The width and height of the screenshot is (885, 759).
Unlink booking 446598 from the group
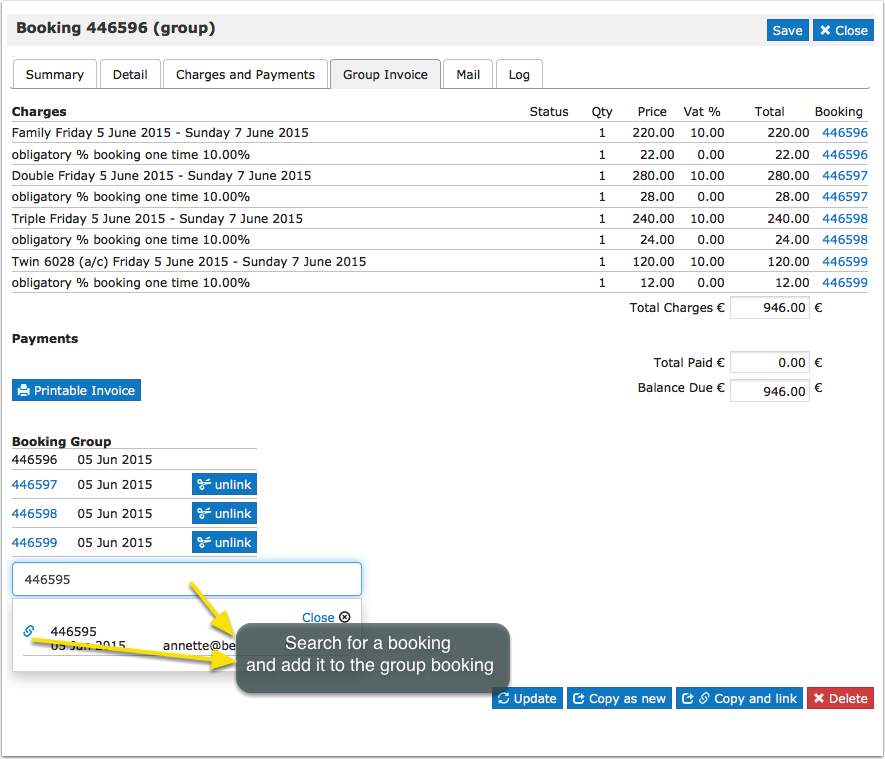click(224, 514)
